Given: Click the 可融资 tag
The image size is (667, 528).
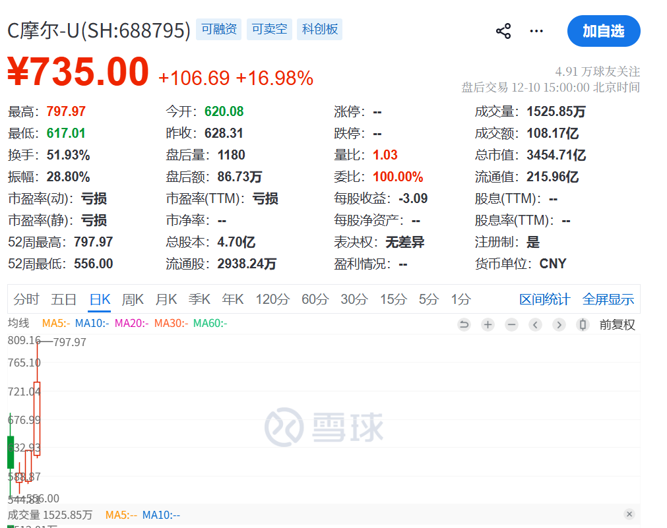Looking at the screenshot, I should click(x=219, y=29).
